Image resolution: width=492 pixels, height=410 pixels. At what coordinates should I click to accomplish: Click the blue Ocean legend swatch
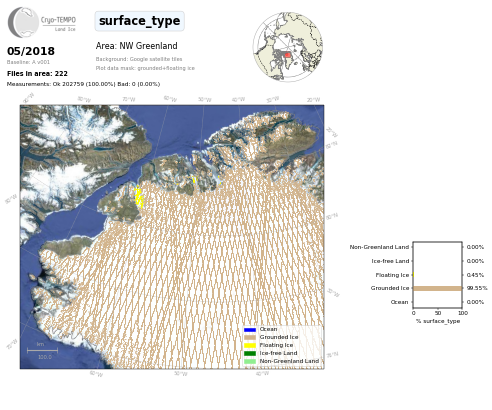pos(250,330)
